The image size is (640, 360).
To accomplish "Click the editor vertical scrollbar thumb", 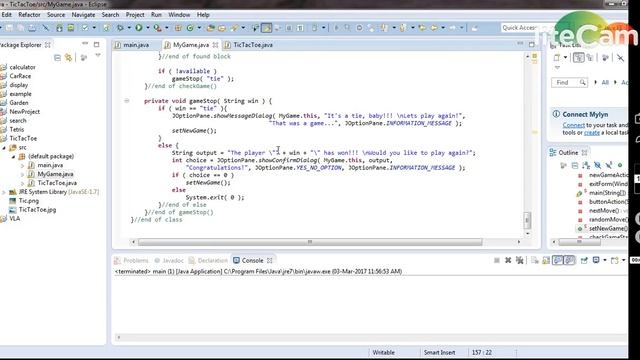I will 527,220.
